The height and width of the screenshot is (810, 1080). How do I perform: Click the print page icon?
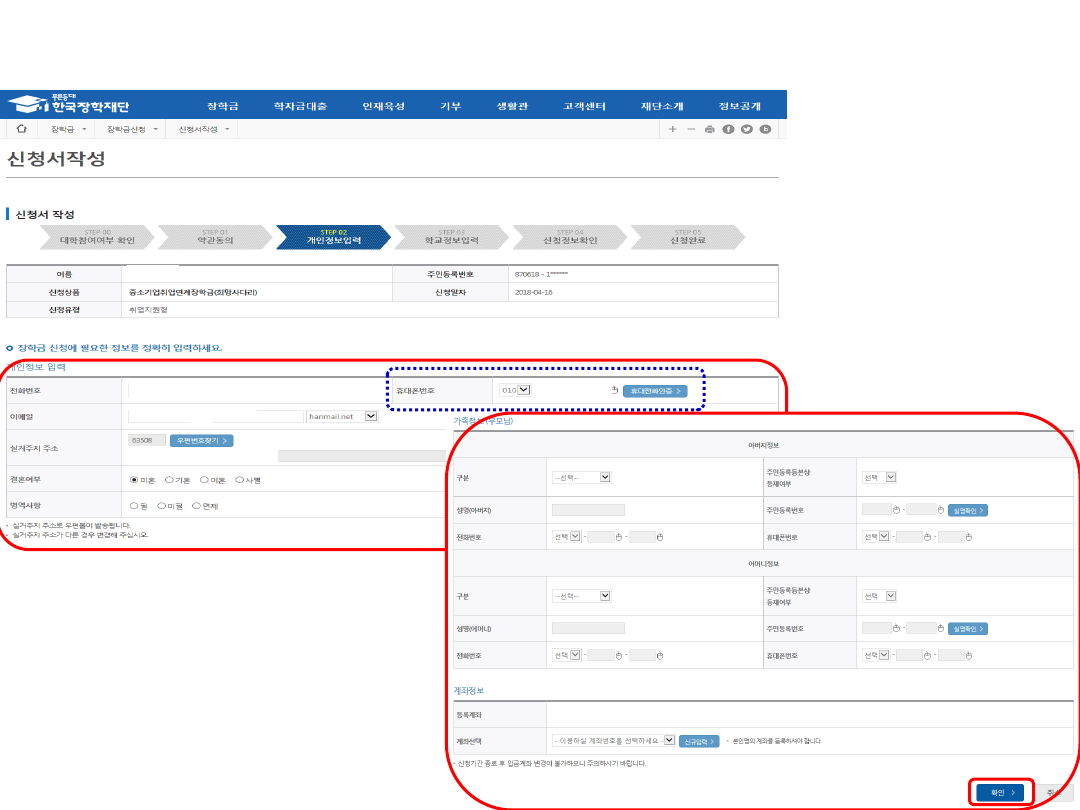click(710, 129)
